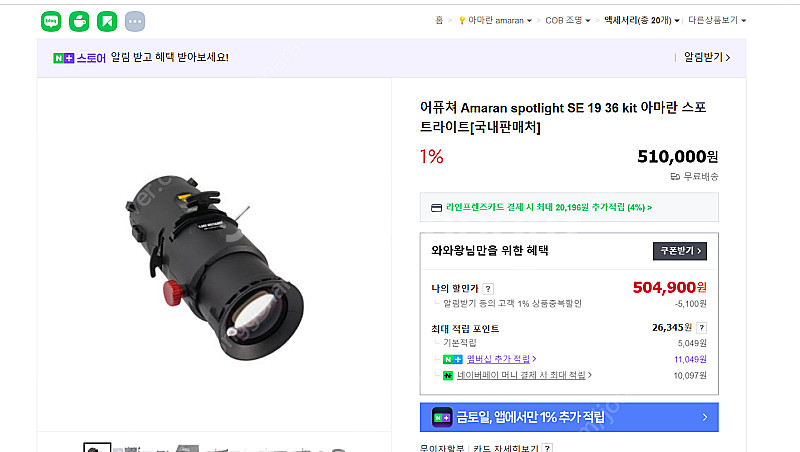Click the green store gift icon
The height and width of the screenshot is (452, 800).
[79, 21]
